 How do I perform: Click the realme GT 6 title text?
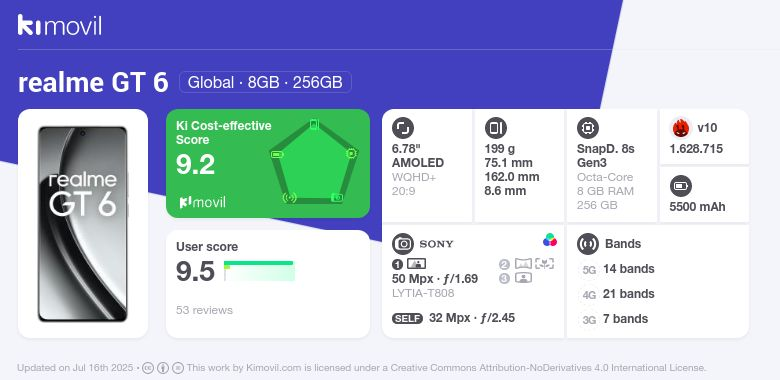pos(93,83)
